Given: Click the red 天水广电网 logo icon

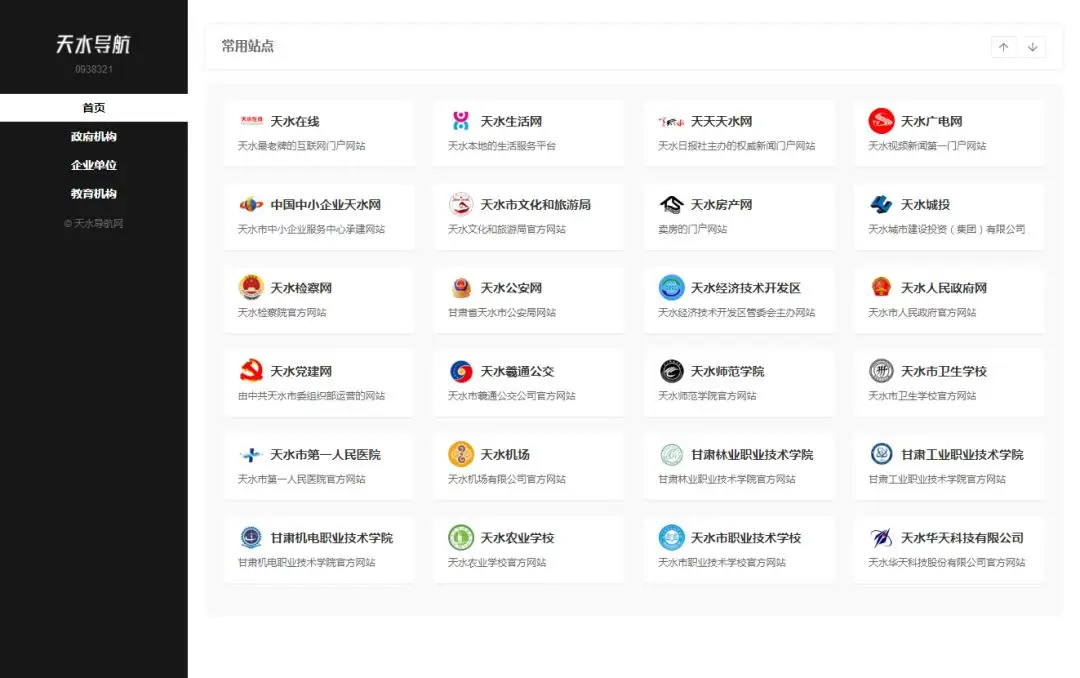Looking at the screenshot, I should coord(881,121).
